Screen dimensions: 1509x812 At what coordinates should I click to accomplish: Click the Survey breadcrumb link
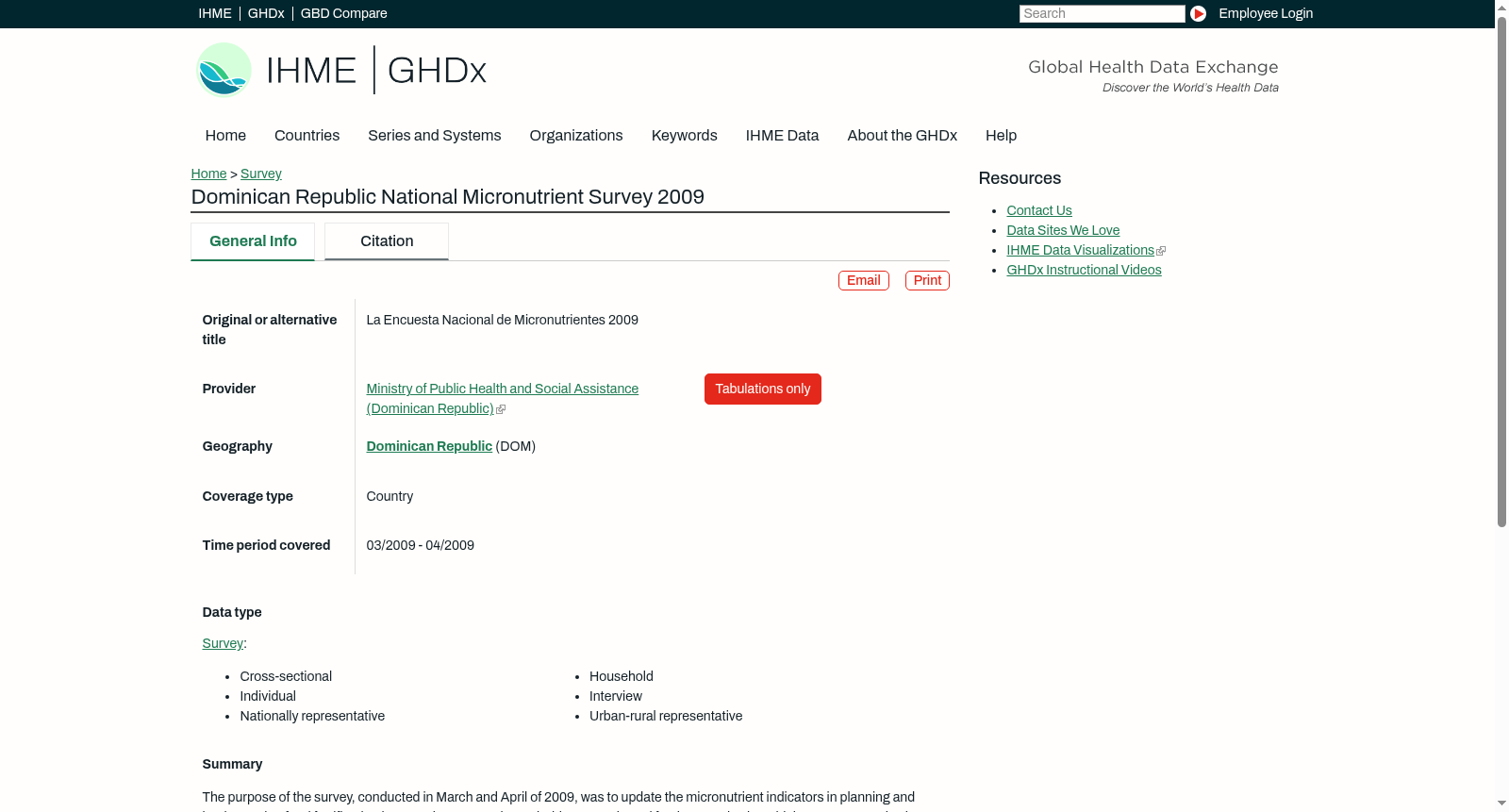(261, 174)
